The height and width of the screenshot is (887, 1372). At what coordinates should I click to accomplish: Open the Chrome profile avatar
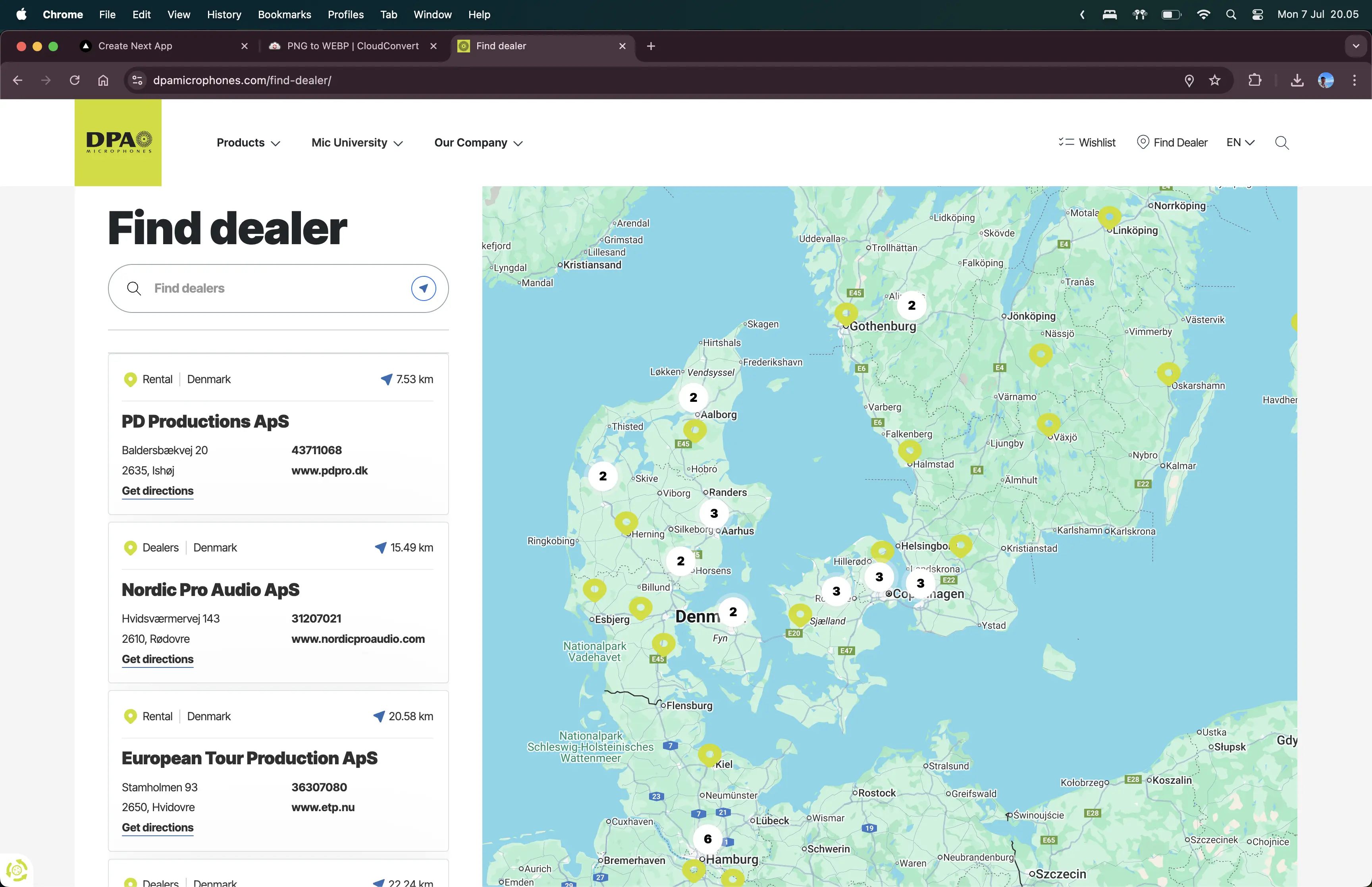click(x=1326, y=80)
